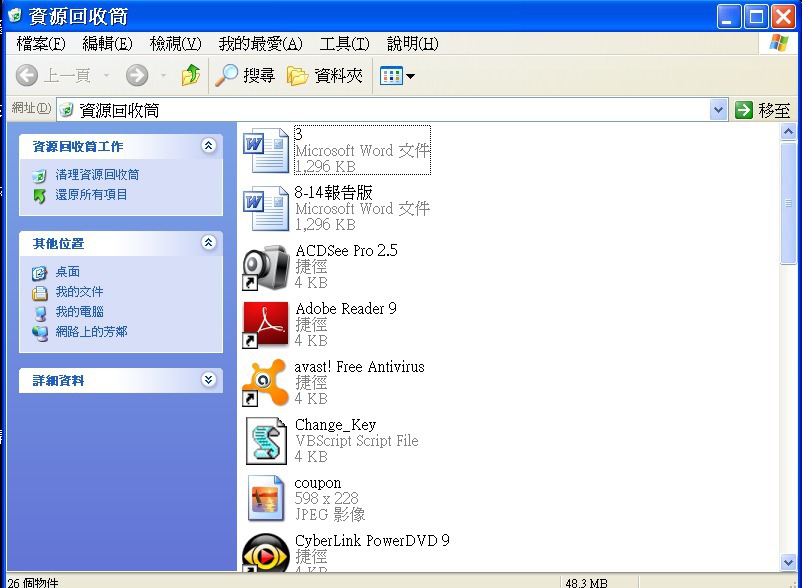Open the 說明(H) menu

412,44
